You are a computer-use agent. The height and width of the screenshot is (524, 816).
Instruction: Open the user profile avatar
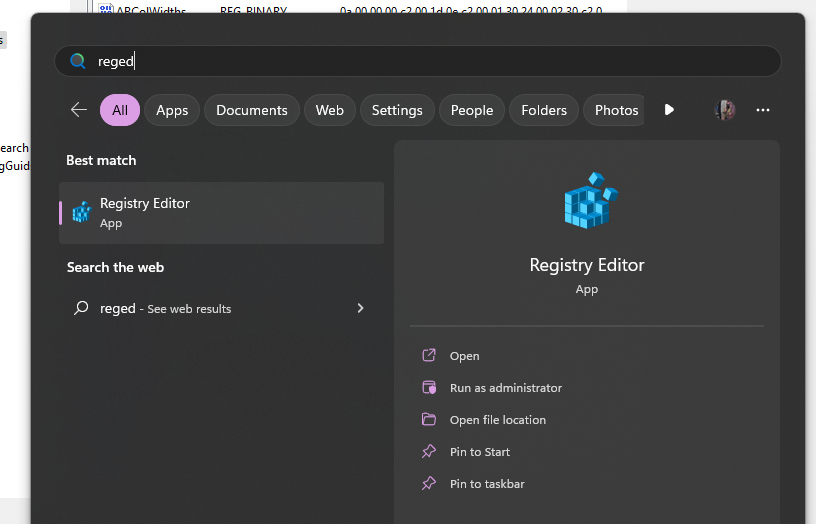(725, 110)
